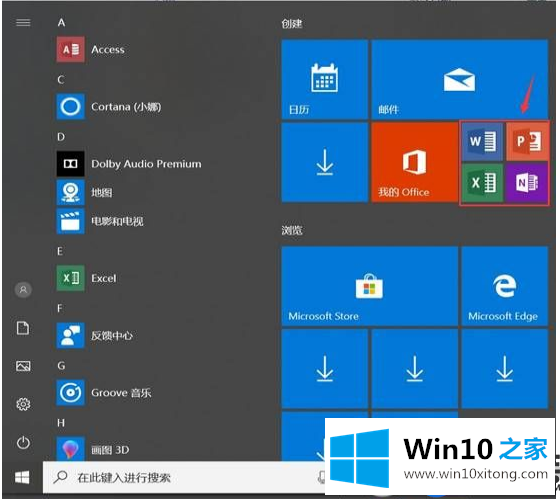Launch Word from the Office tile group
The height and width of the screenshot is (500, 560).
coord(482,142)
